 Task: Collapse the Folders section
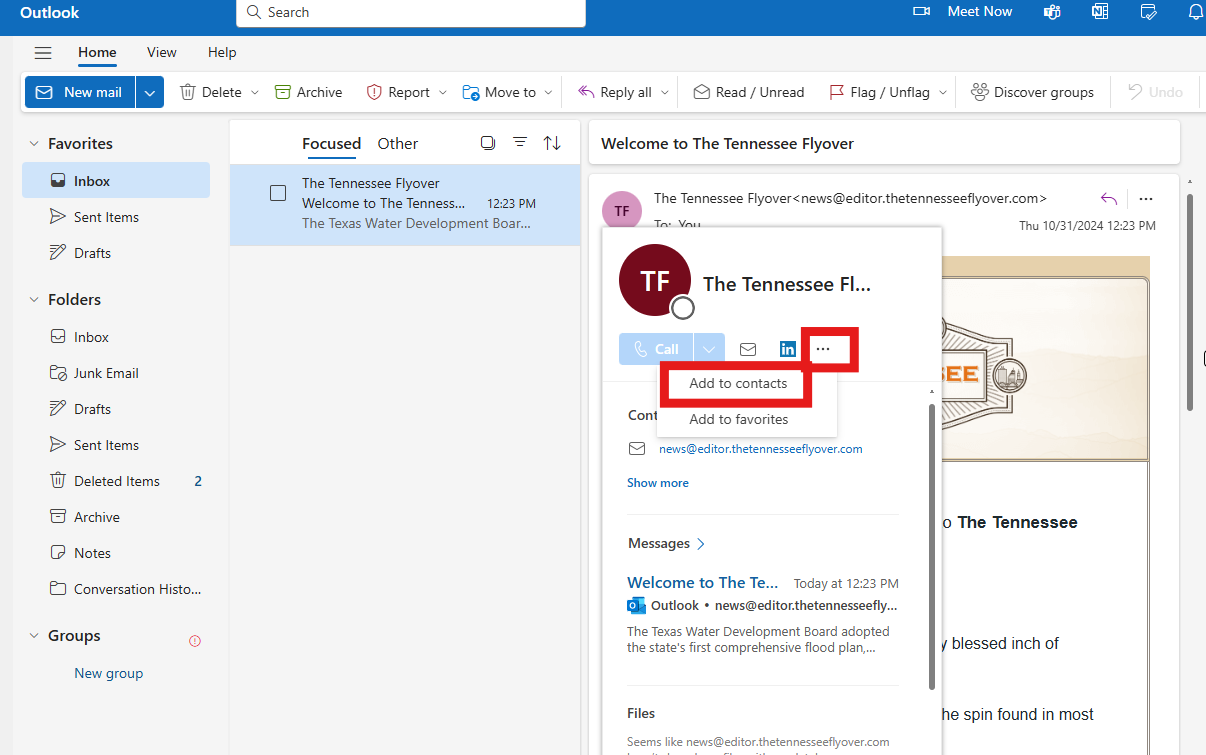click(x=34, y=300)
